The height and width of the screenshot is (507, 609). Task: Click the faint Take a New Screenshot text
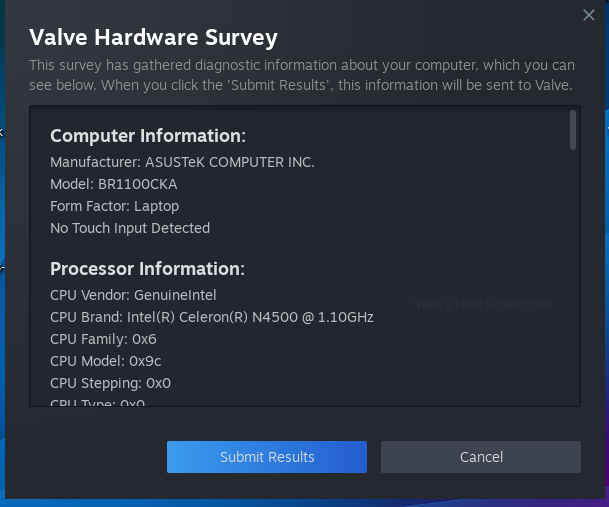click(482, 304)
